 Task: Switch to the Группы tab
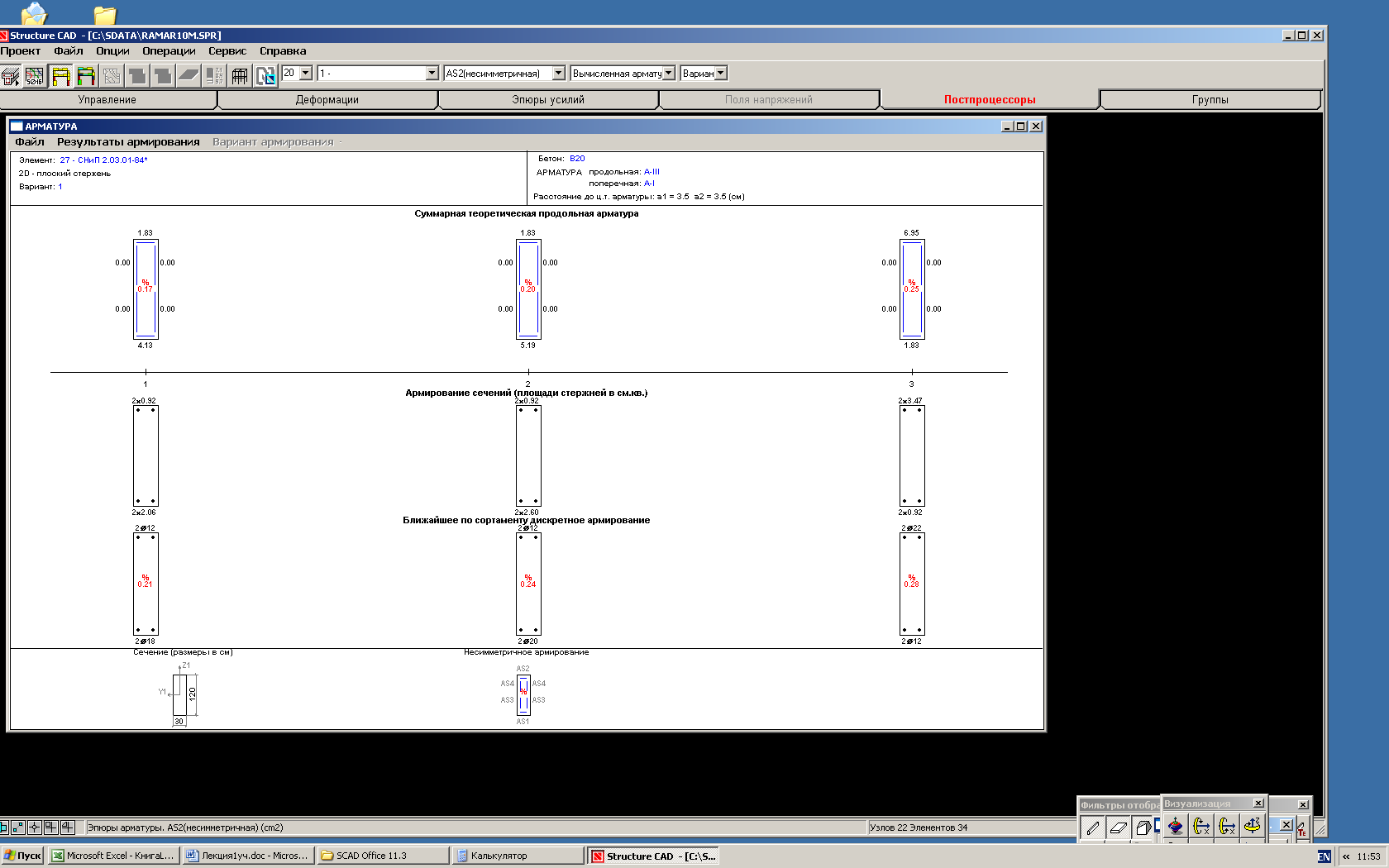pos(1210,99)
